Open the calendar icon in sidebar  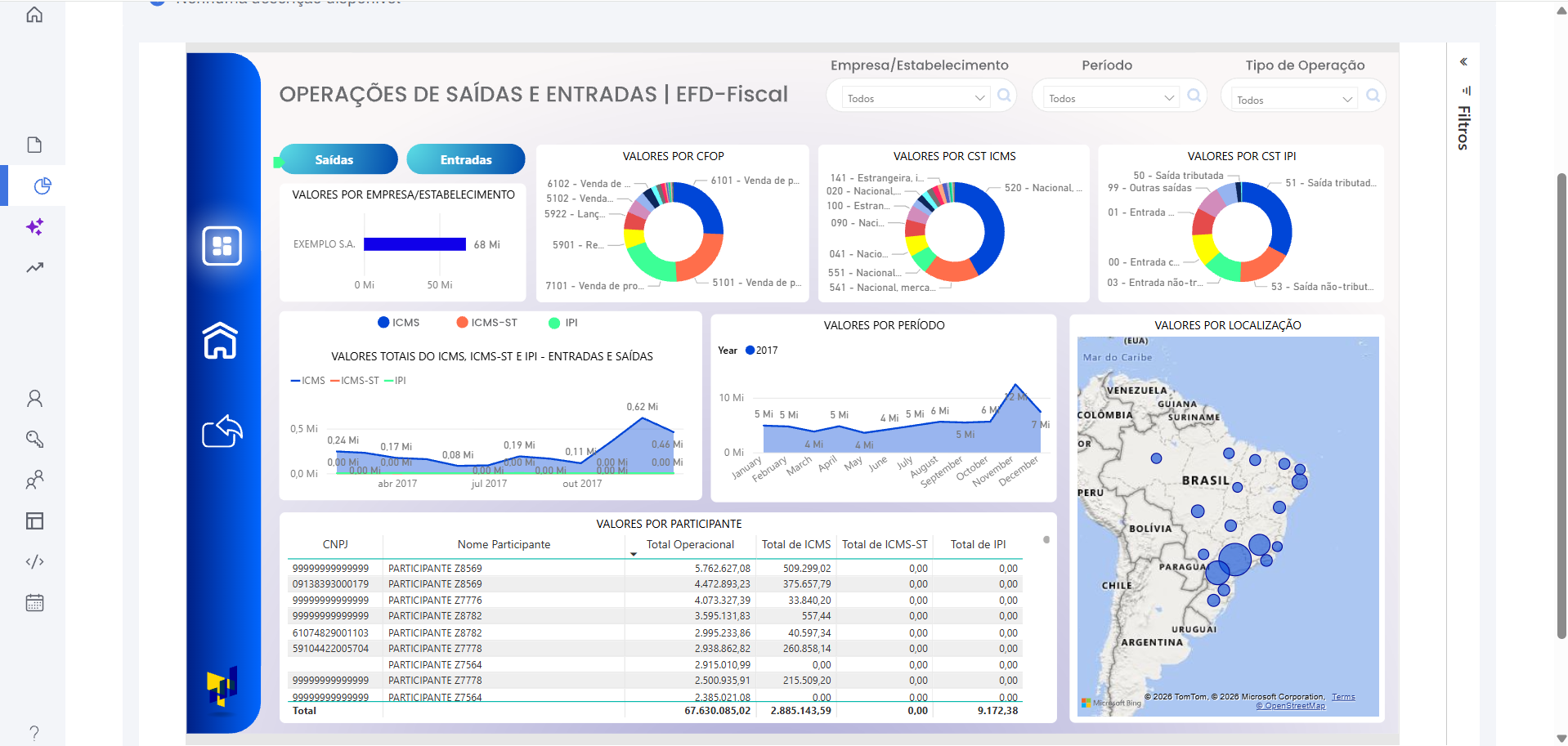pyautogui.click(x=34, y=603)
